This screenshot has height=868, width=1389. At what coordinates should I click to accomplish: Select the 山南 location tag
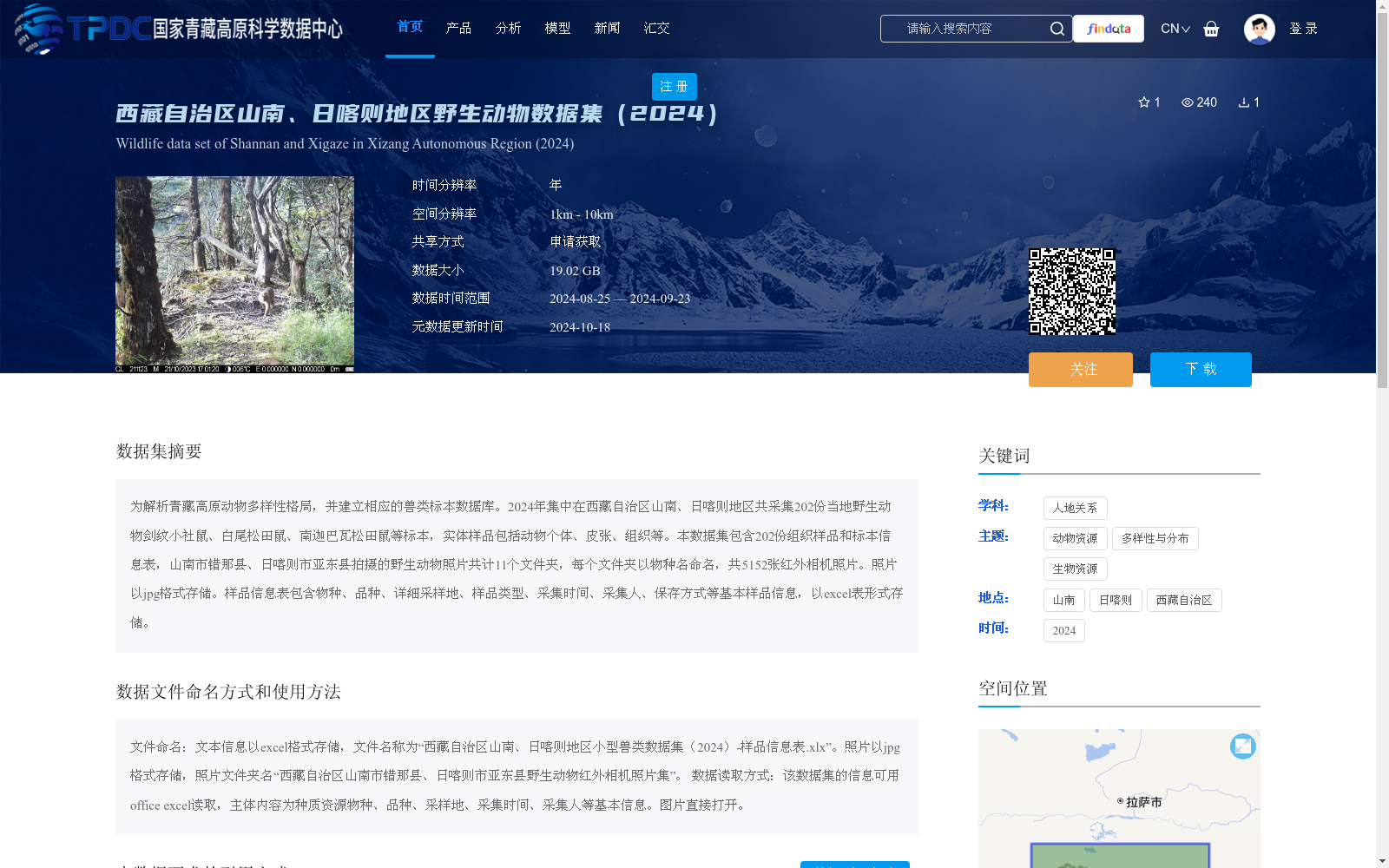[x=1063, y=600]
